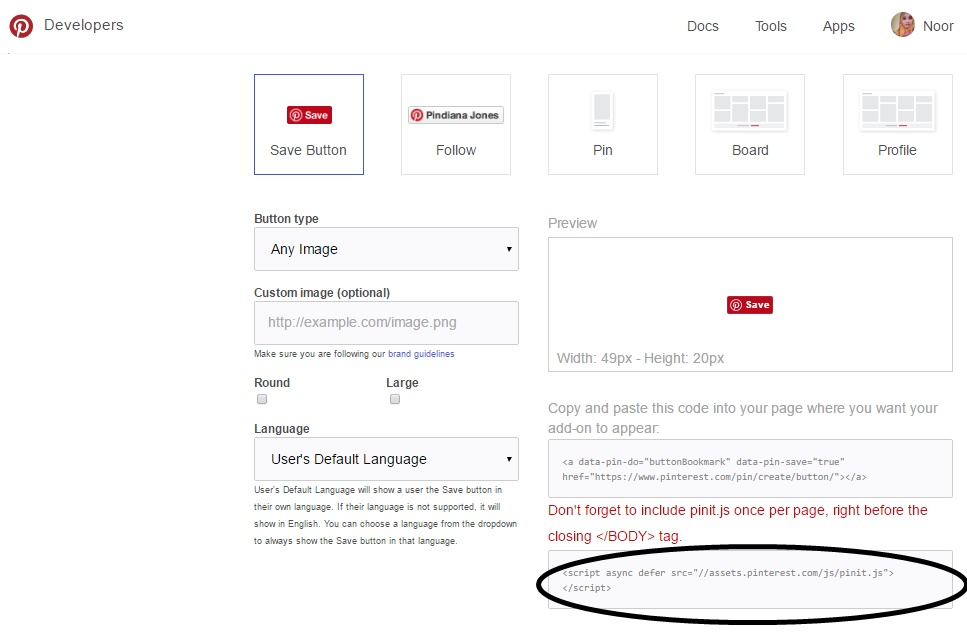Select the Profile widget card

click(897, 125)
